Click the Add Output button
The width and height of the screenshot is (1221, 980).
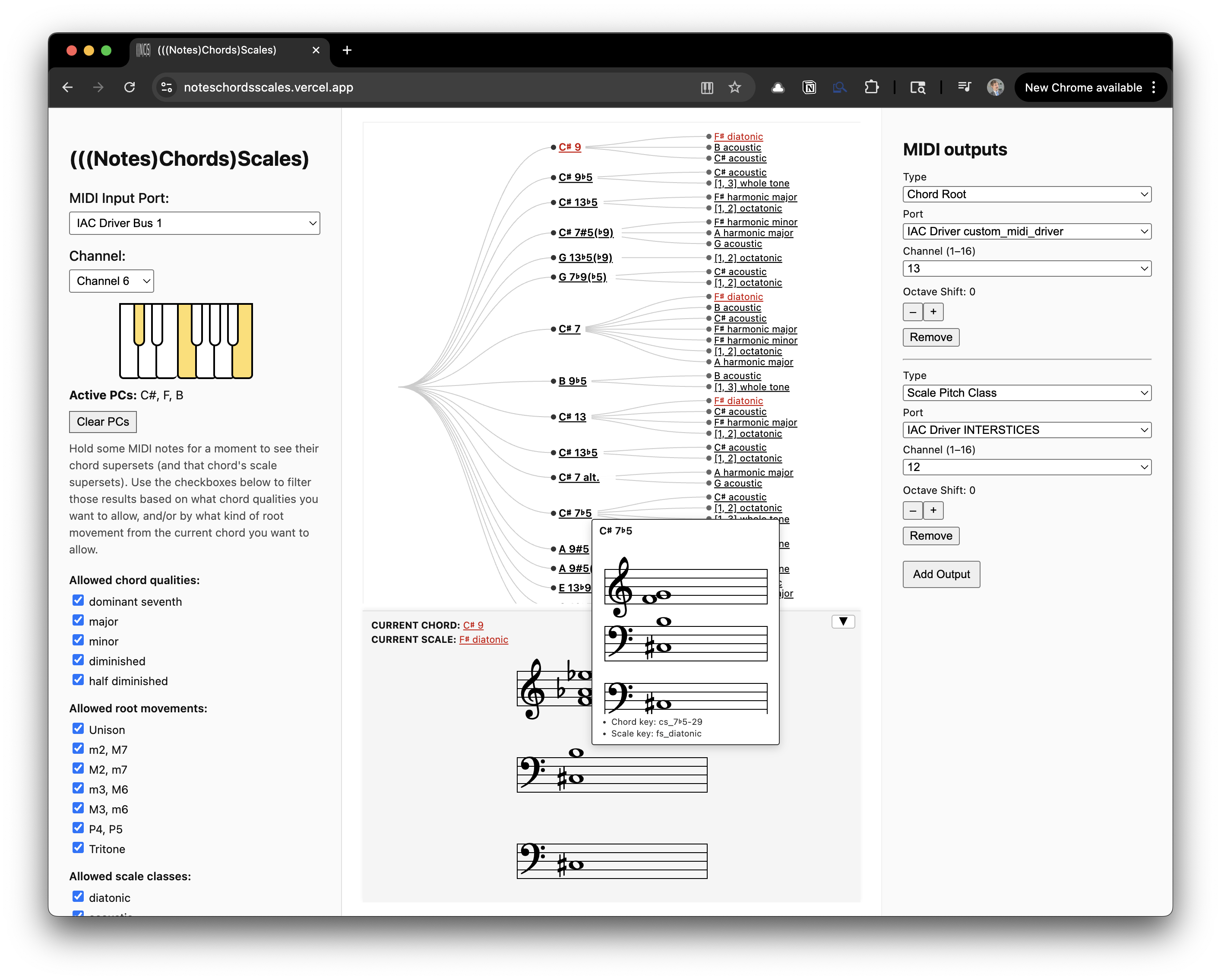[x=941, y=574]
